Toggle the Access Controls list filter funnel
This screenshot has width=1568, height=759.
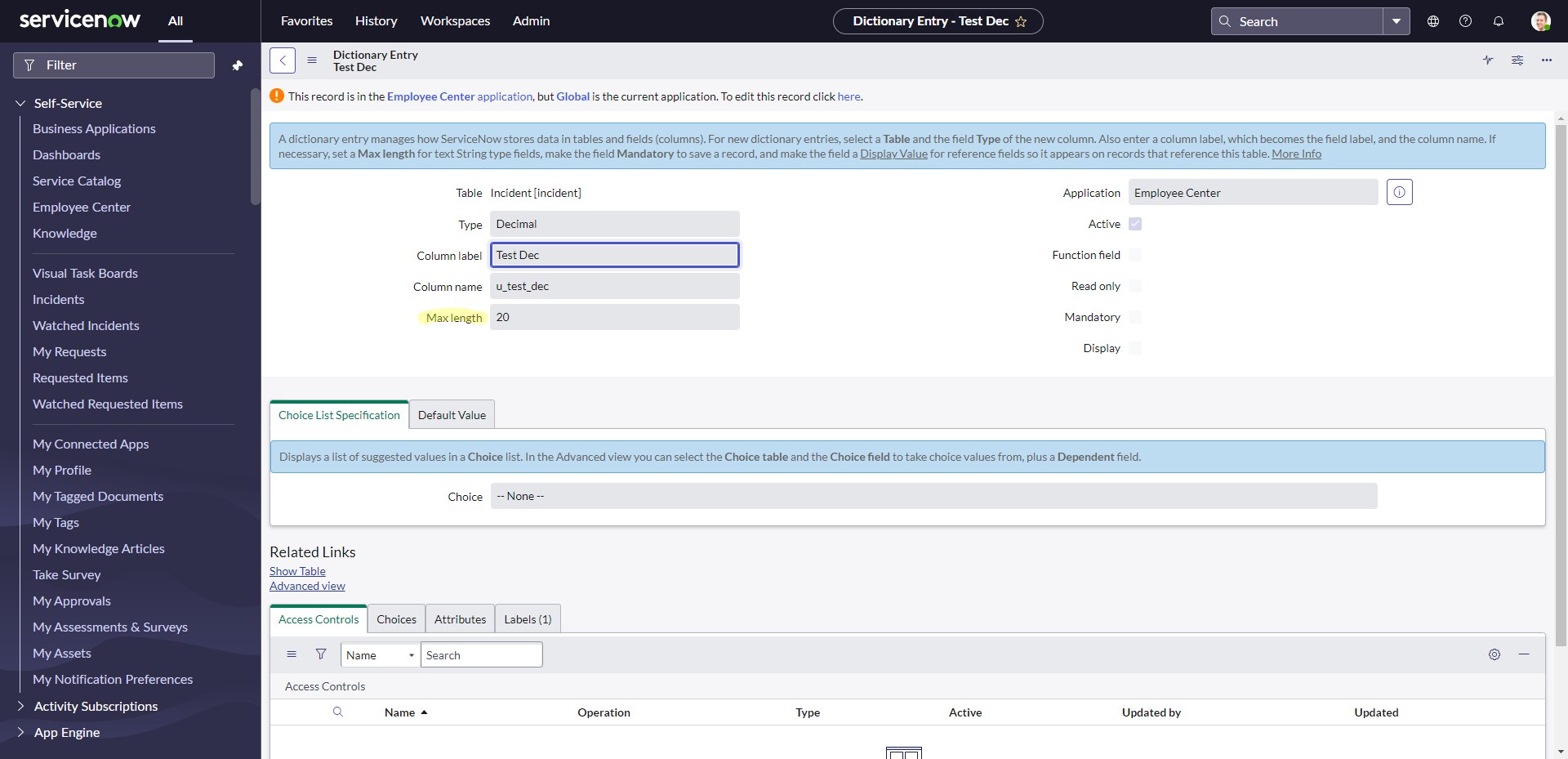pos(321,654)
